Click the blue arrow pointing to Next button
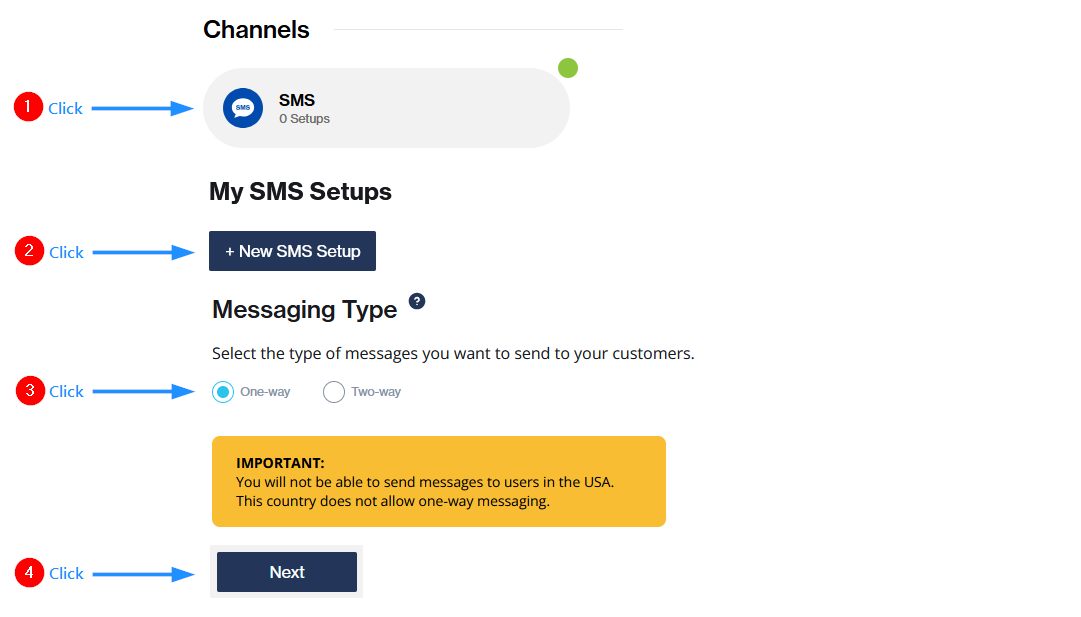The height and width of the screenshot is (617, 1081). click(x=143, y=574)
